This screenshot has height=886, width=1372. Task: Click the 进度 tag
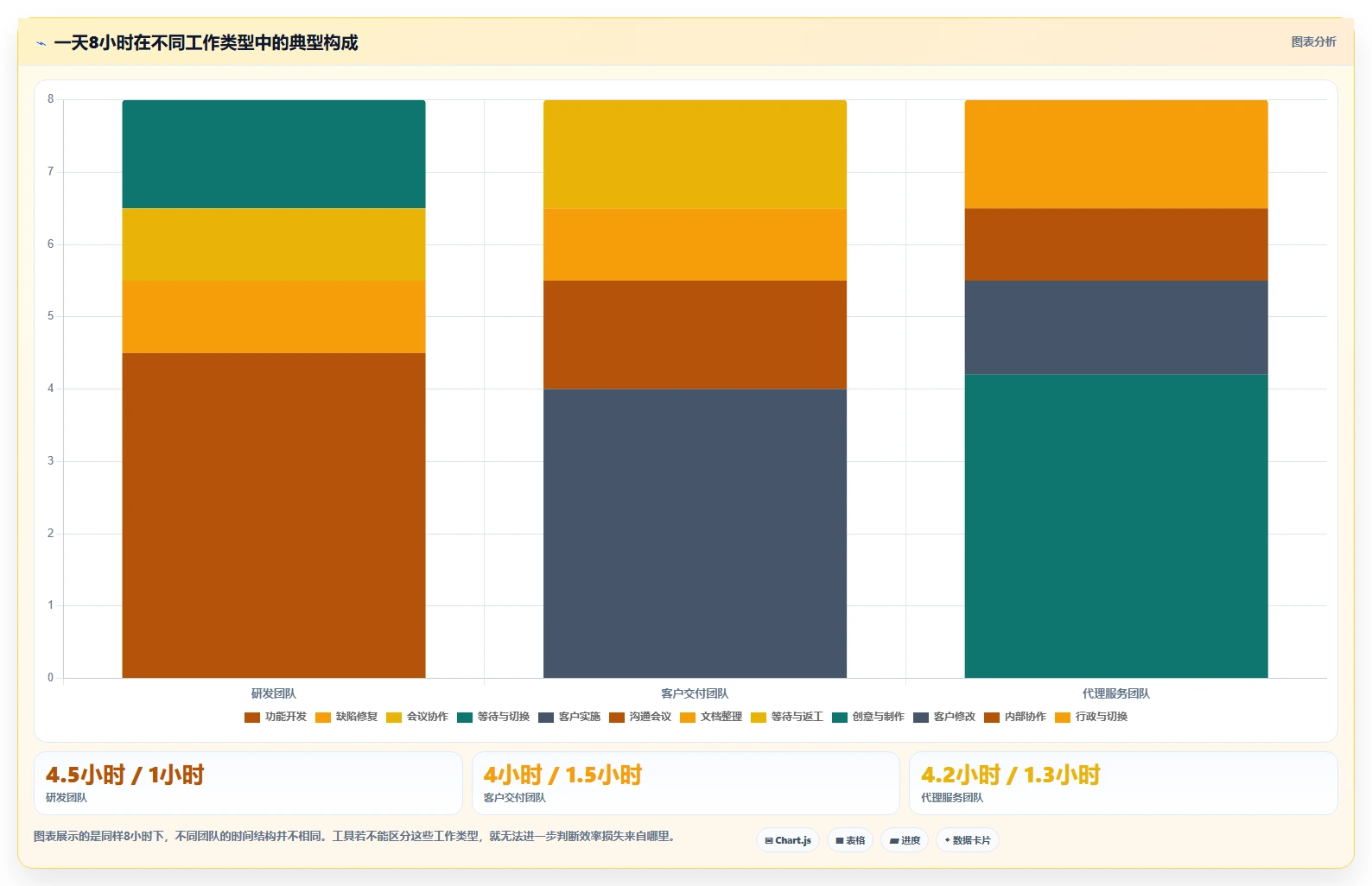point(905,840)
